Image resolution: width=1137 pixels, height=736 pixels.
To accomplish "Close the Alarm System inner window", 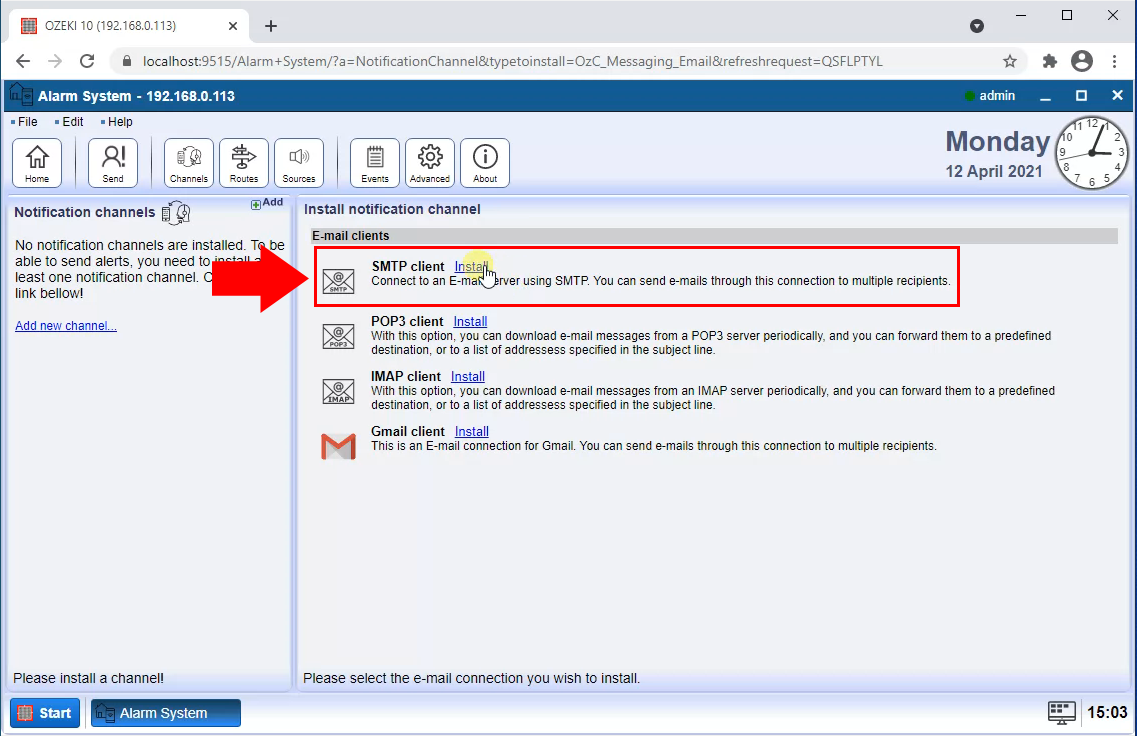I will pos(1117,96).
